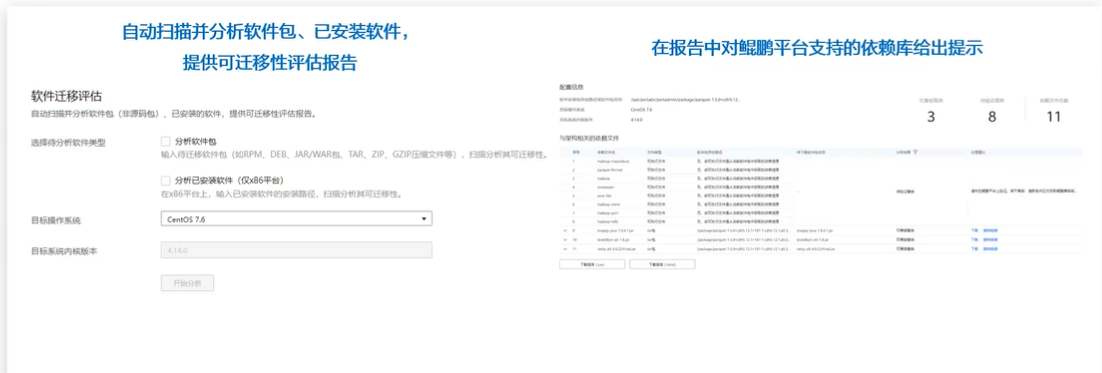This screenshot has height=373, width=1102.
Task: Click the 配置信息 section heading
Action: click(x=571, y=87)
